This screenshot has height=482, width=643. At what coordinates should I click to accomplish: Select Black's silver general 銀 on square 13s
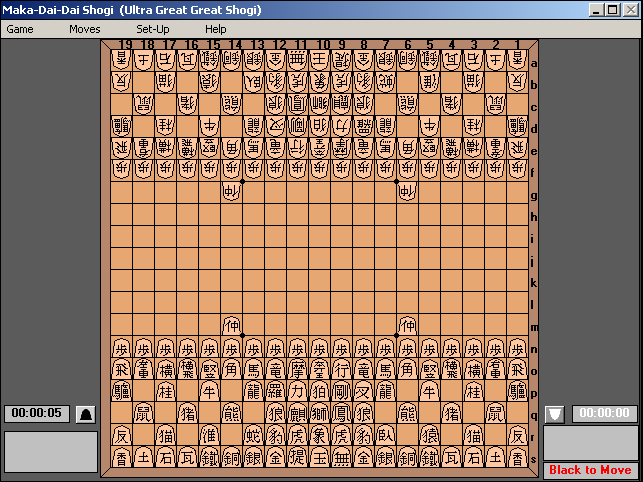253,458
